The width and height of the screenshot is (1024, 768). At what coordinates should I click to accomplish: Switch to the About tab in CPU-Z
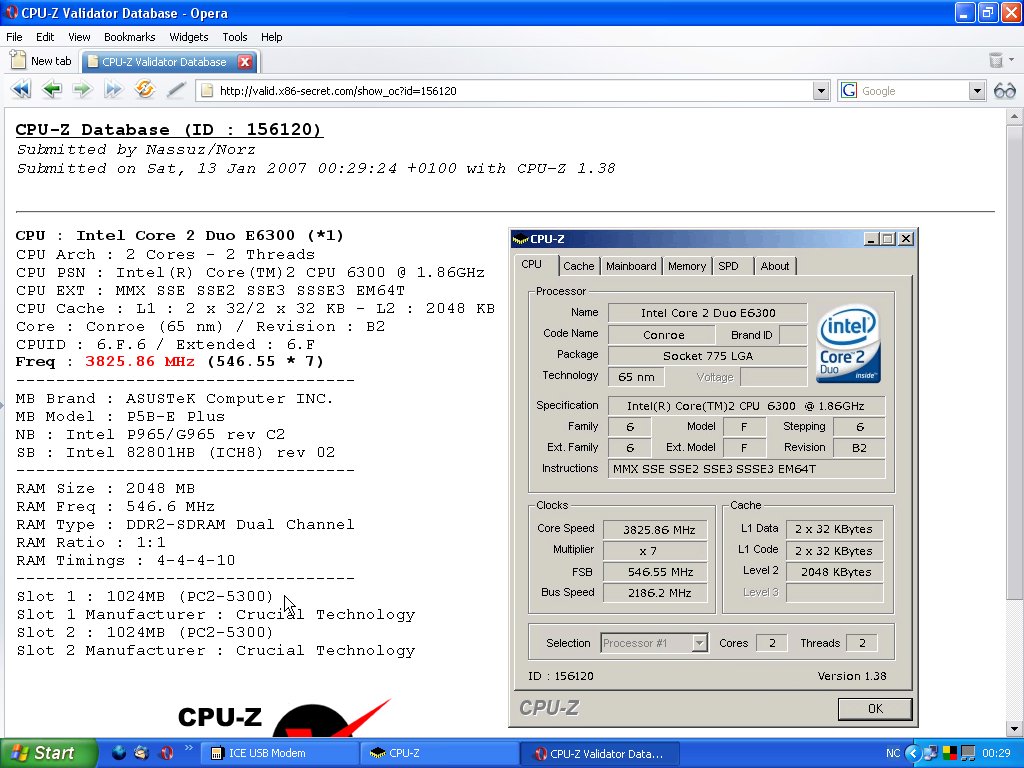pos(775,266)
